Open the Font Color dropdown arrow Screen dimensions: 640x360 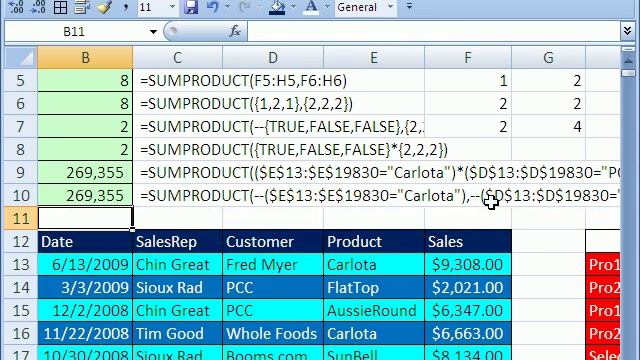(327, 7)
